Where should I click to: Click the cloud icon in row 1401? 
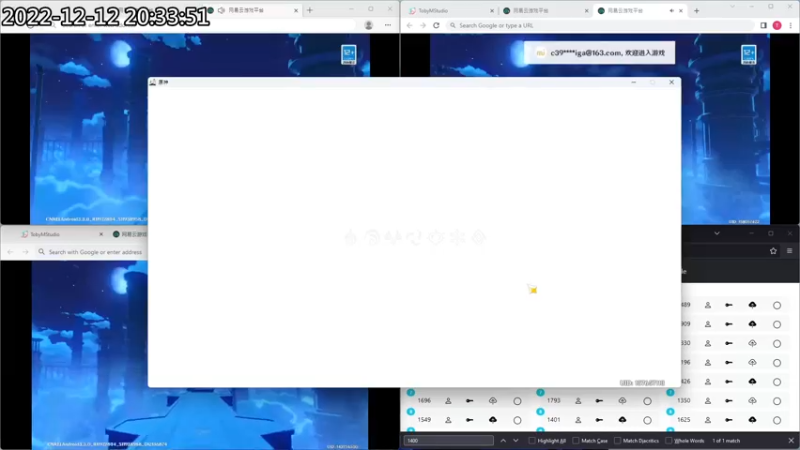tap(622, 420)
